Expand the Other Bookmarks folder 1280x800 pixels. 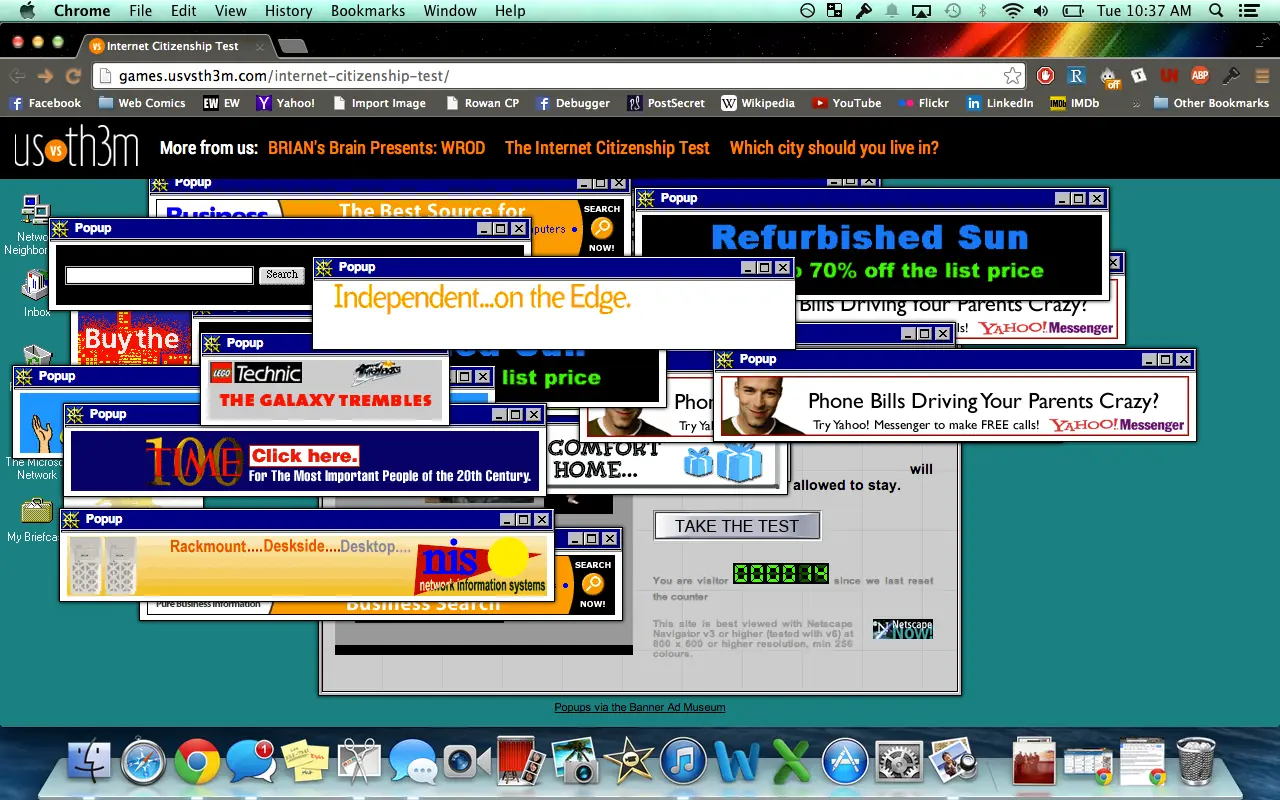[1211, 103]
